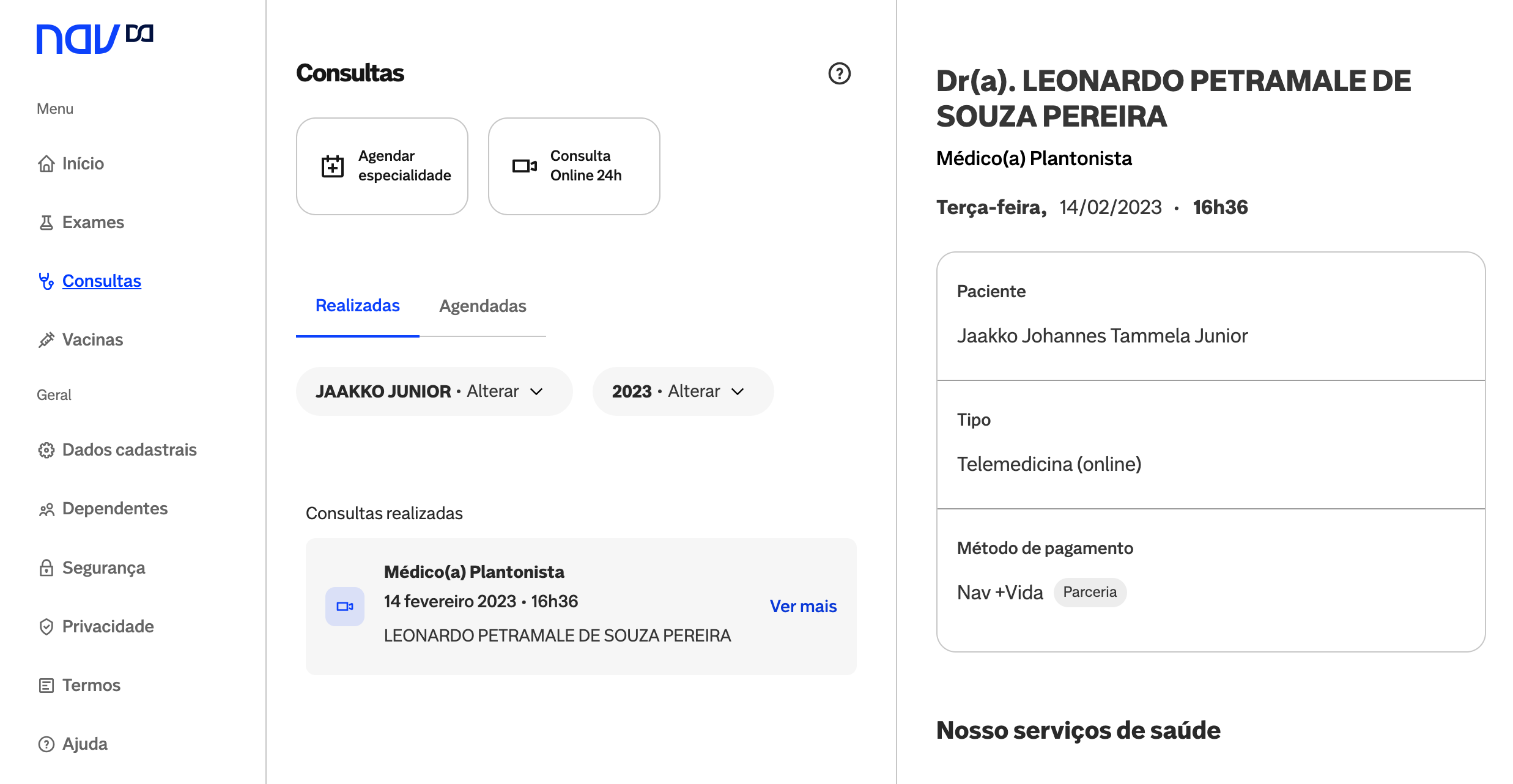This screenshot has height=784, width=1513.
Task: Click the syringe icon next to Vacinas
Action: tap(46, 340)
